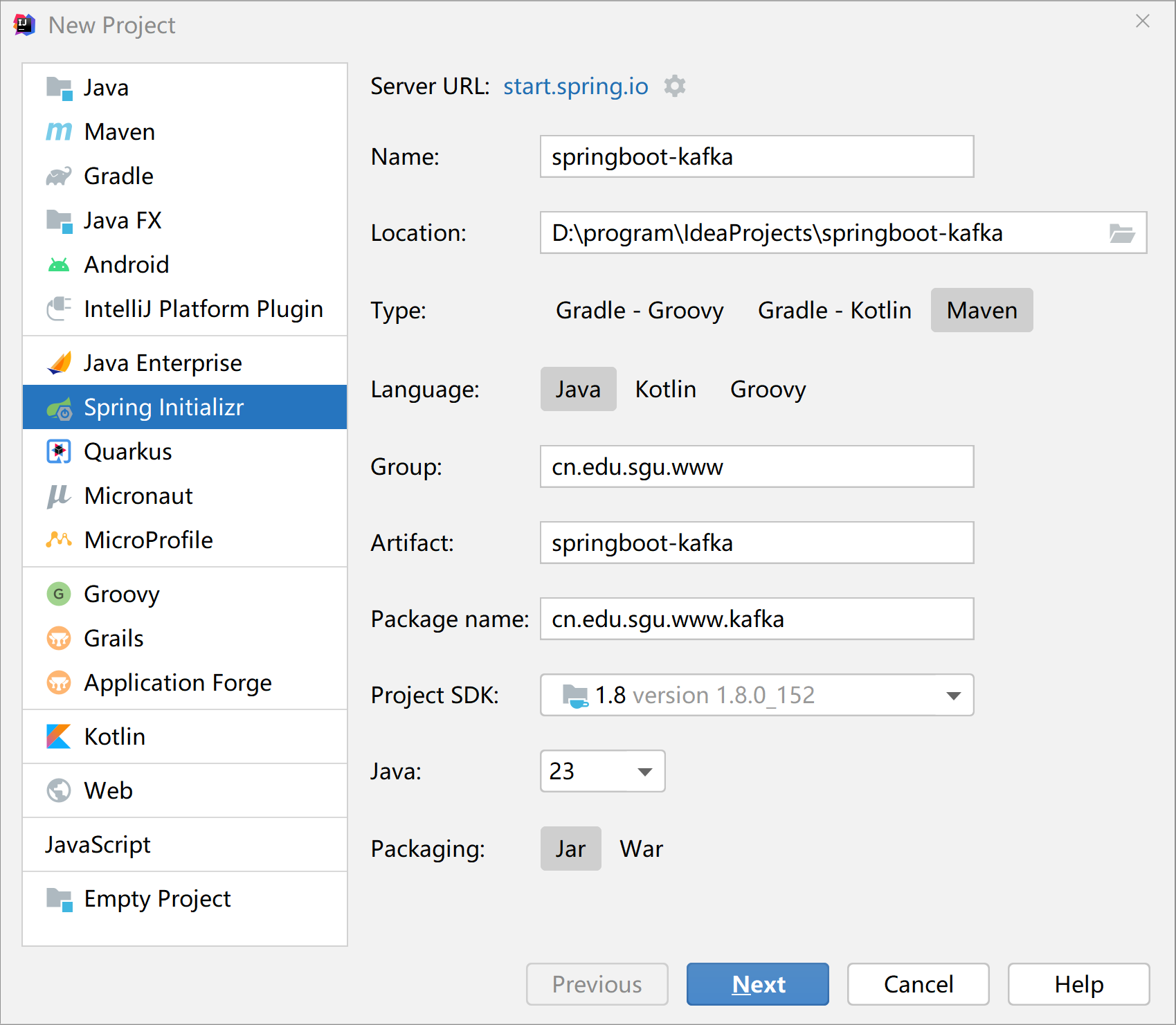Viewport: 1176px width, 1025px height.
Task: Choose Kotlin as the language
Action: 666,389
